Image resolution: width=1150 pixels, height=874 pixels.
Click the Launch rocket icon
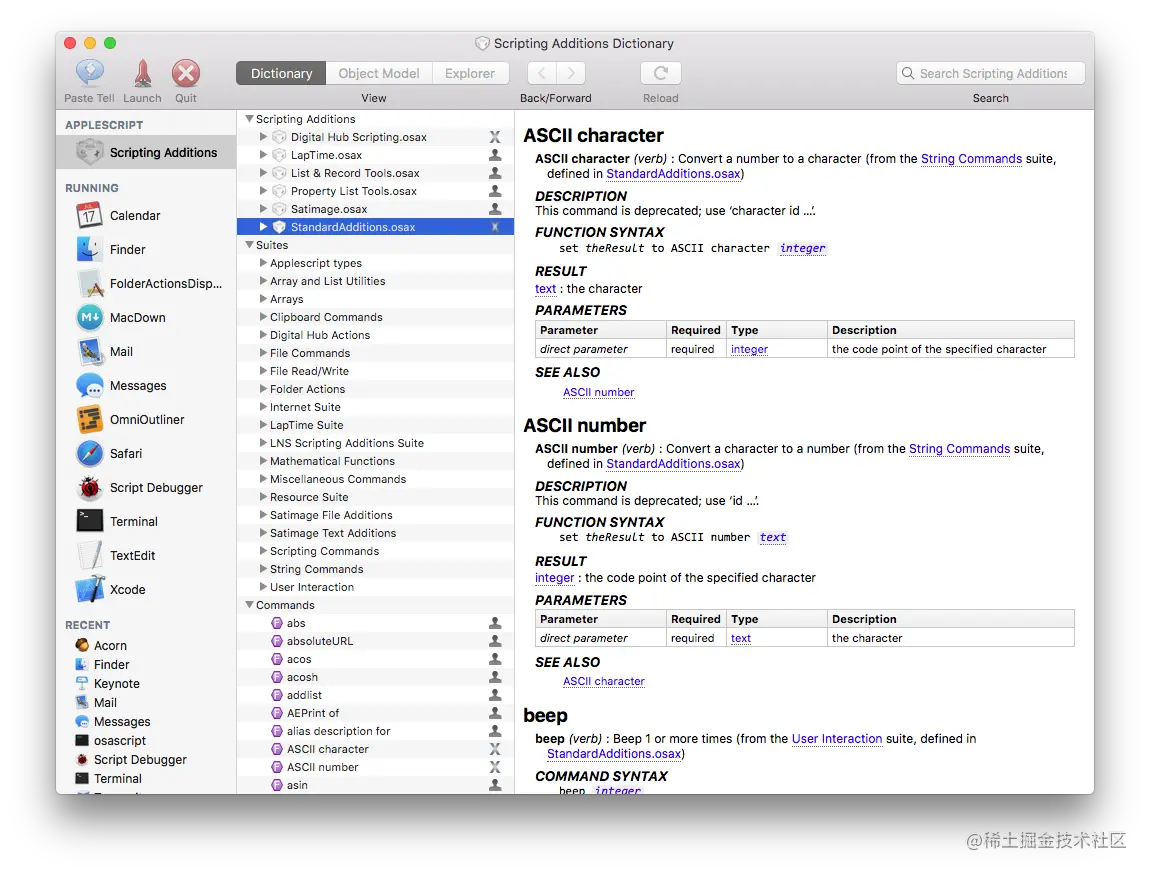(142, 73)
